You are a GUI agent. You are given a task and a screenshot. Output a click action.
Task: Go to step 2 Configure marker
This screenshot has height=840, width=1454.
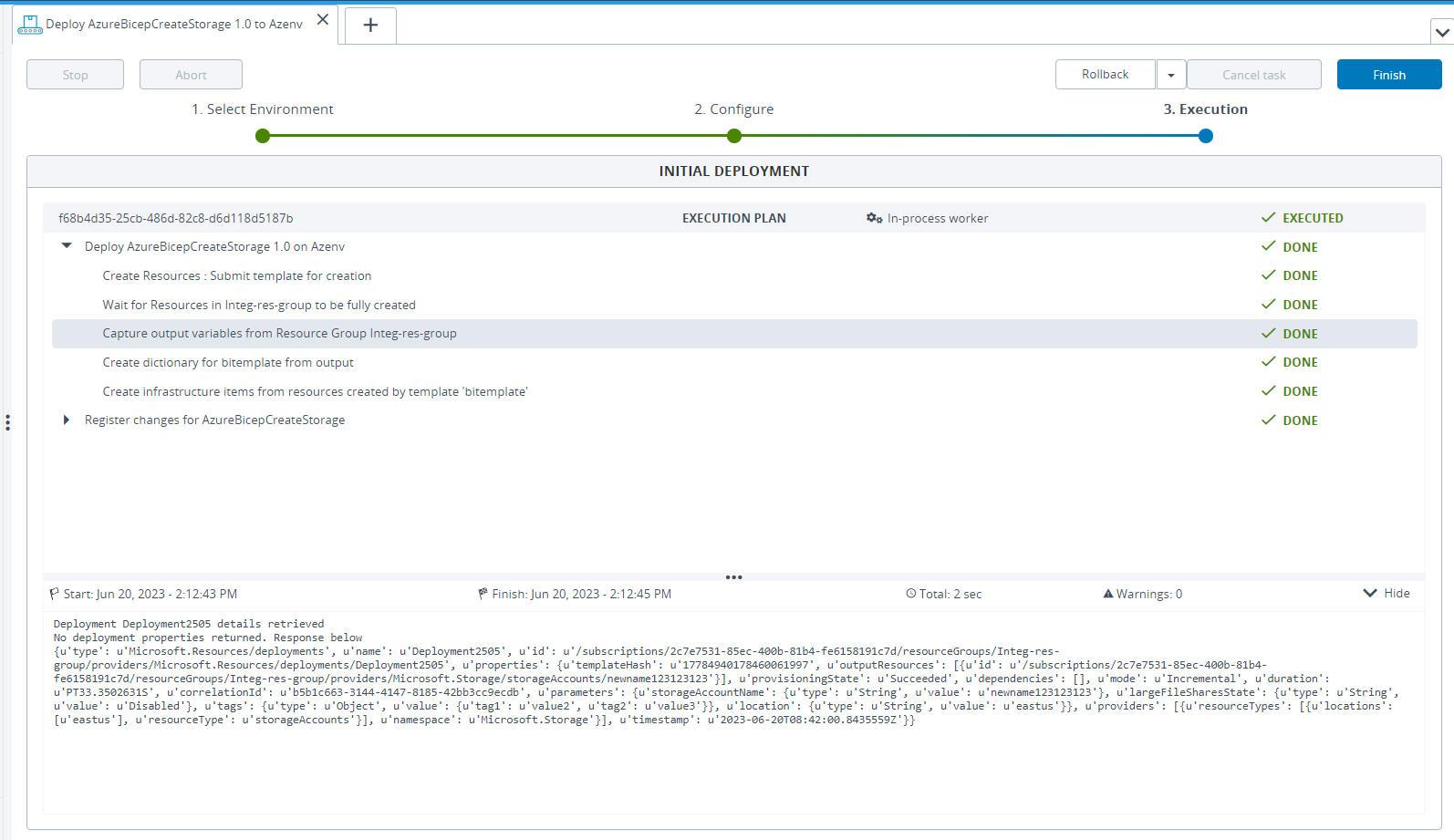tap(734, 136)
